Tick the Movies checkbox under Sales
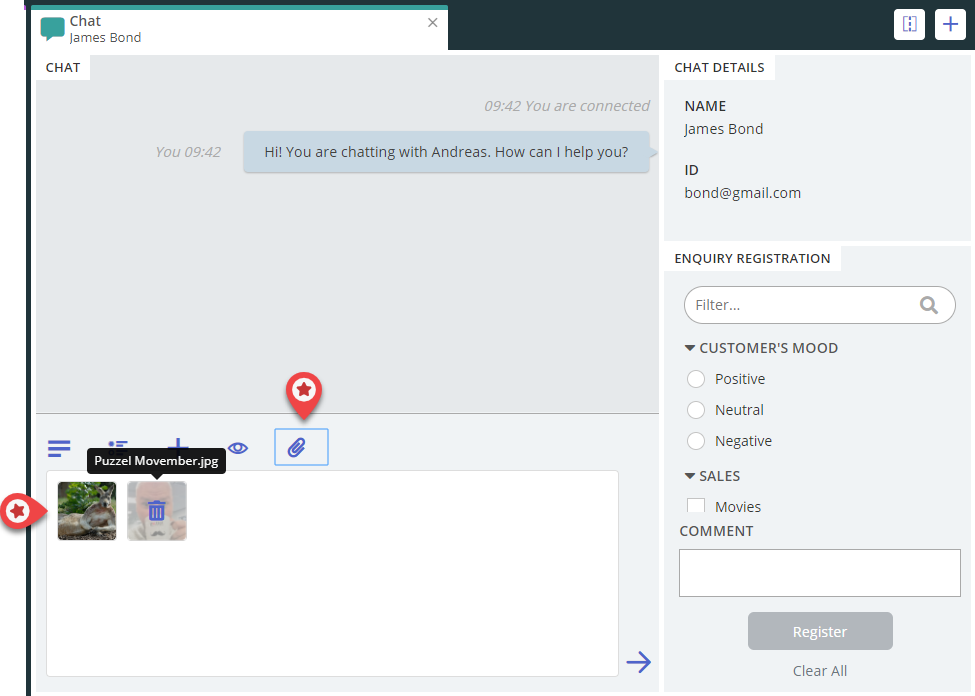975x696 pixels. 696,506
